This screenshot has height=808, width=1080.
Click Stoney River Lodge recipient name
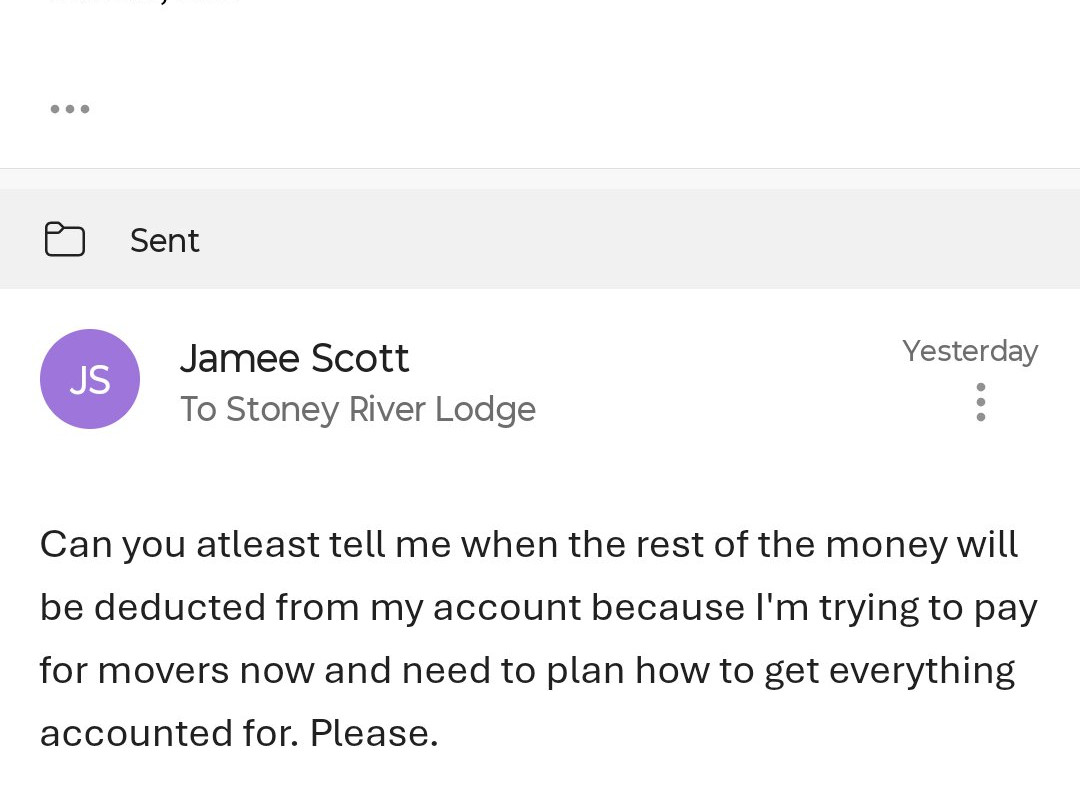380,409
